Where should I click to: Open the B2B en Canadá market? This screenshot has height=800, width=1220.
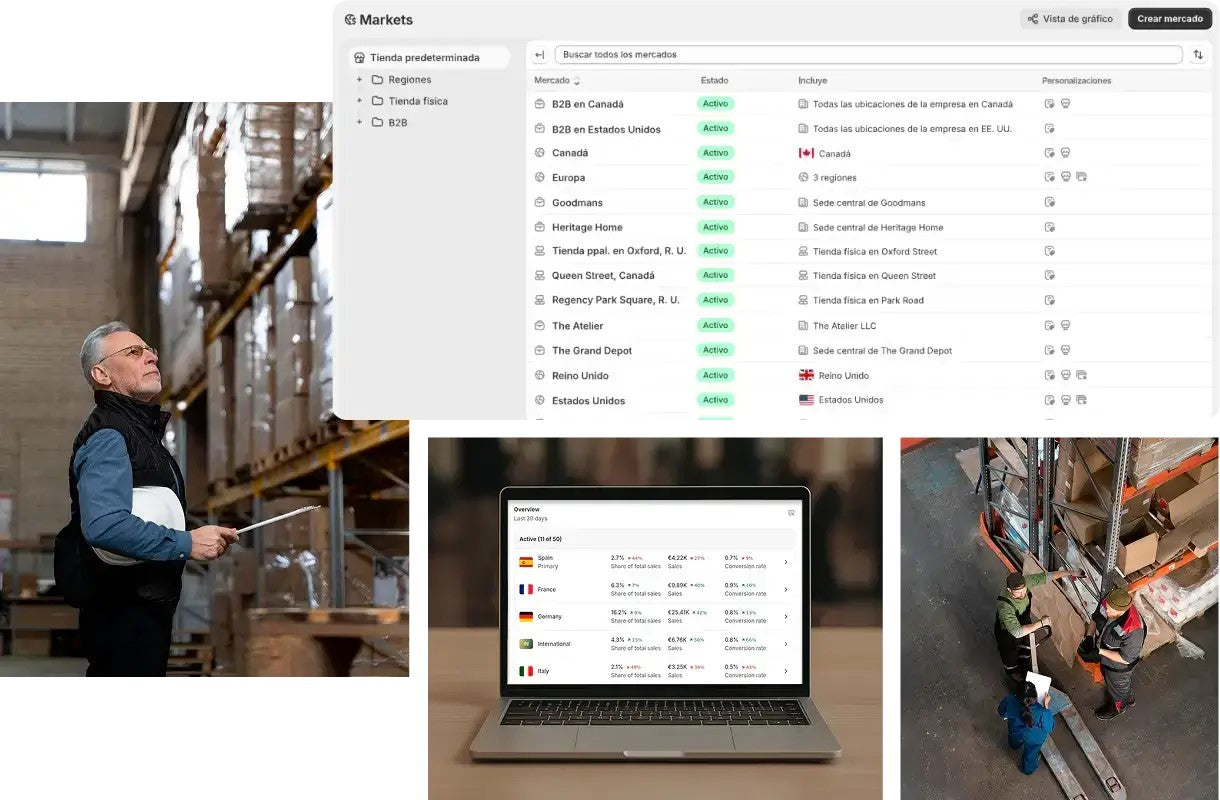tap(587, 104)
